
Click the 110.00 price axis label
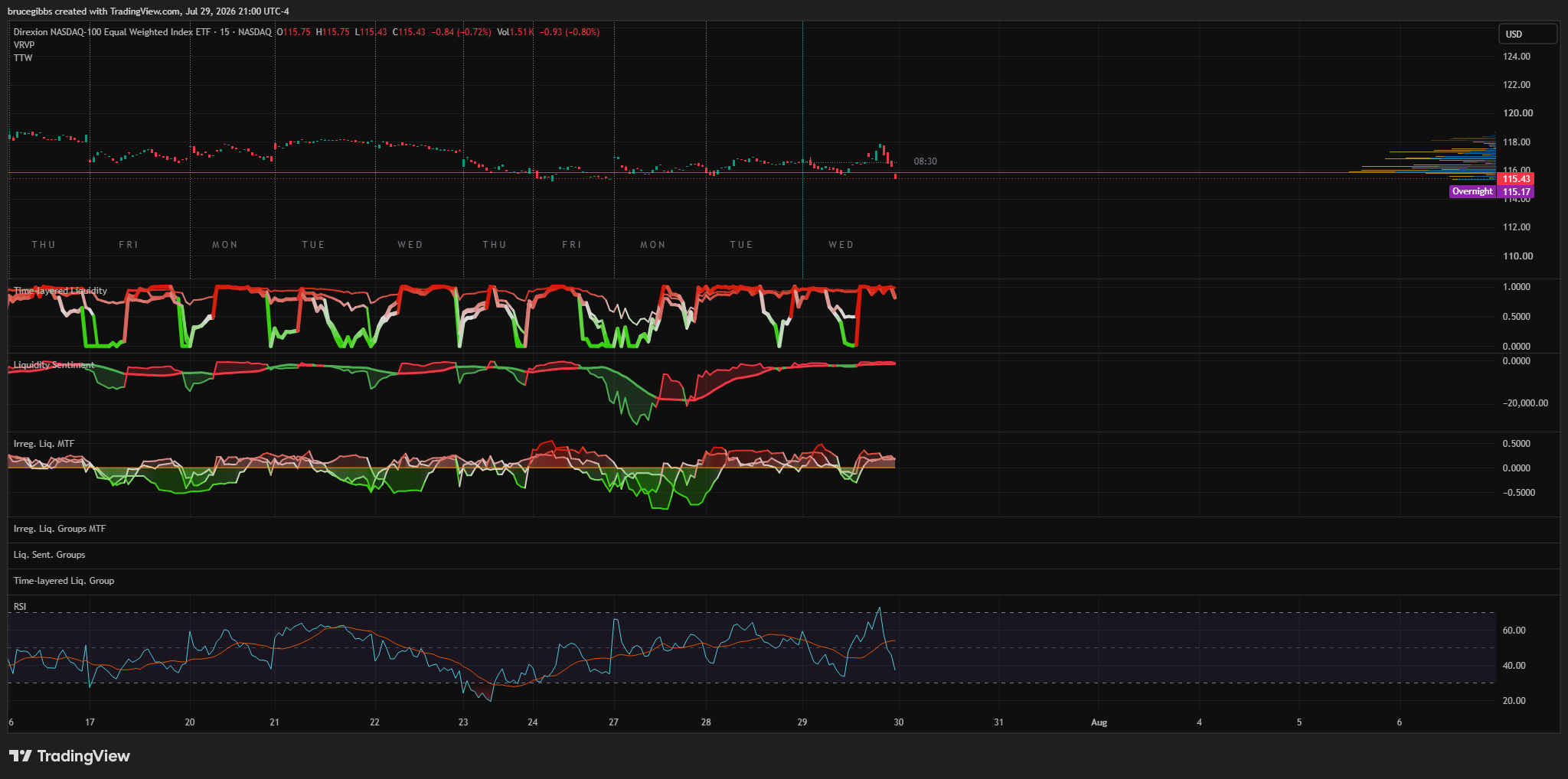[1517, 256]
